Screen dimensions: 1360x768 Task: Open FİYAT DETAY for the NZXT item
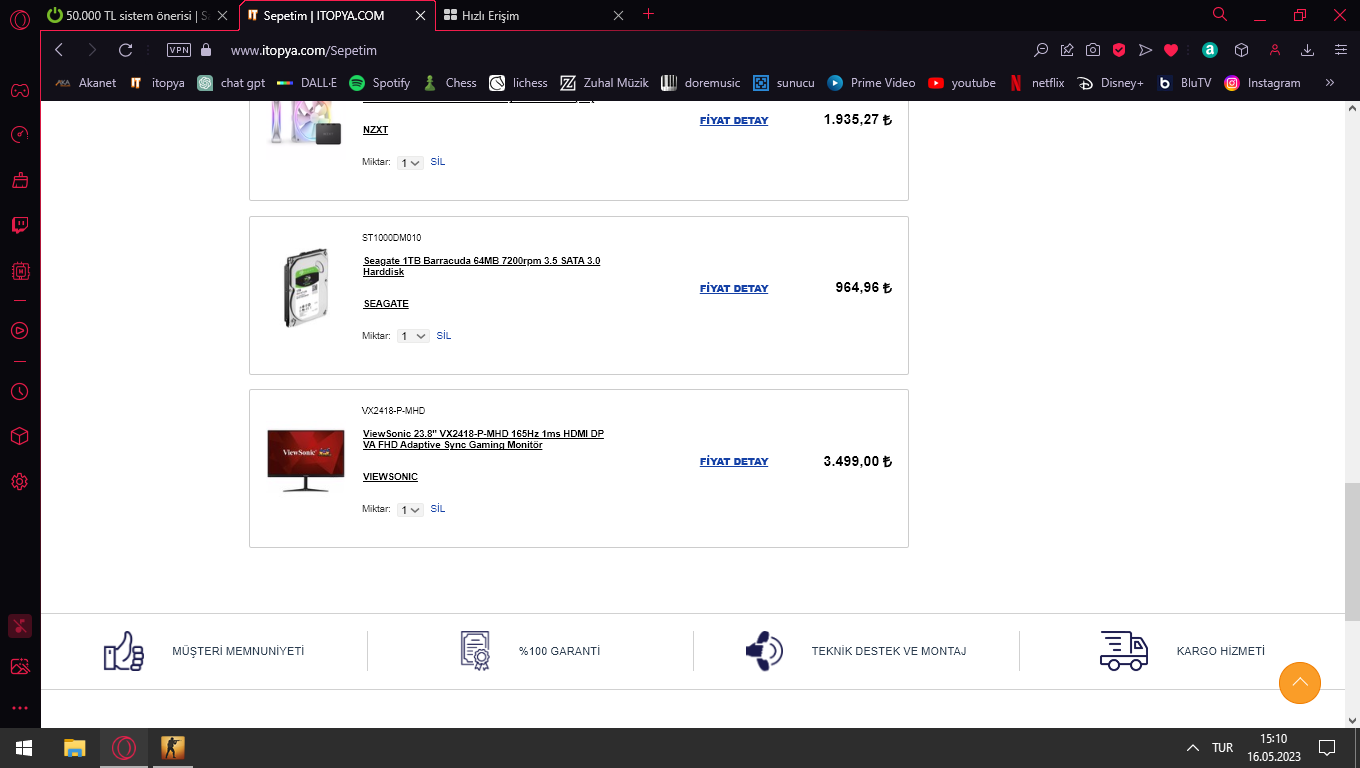point(734,120)
